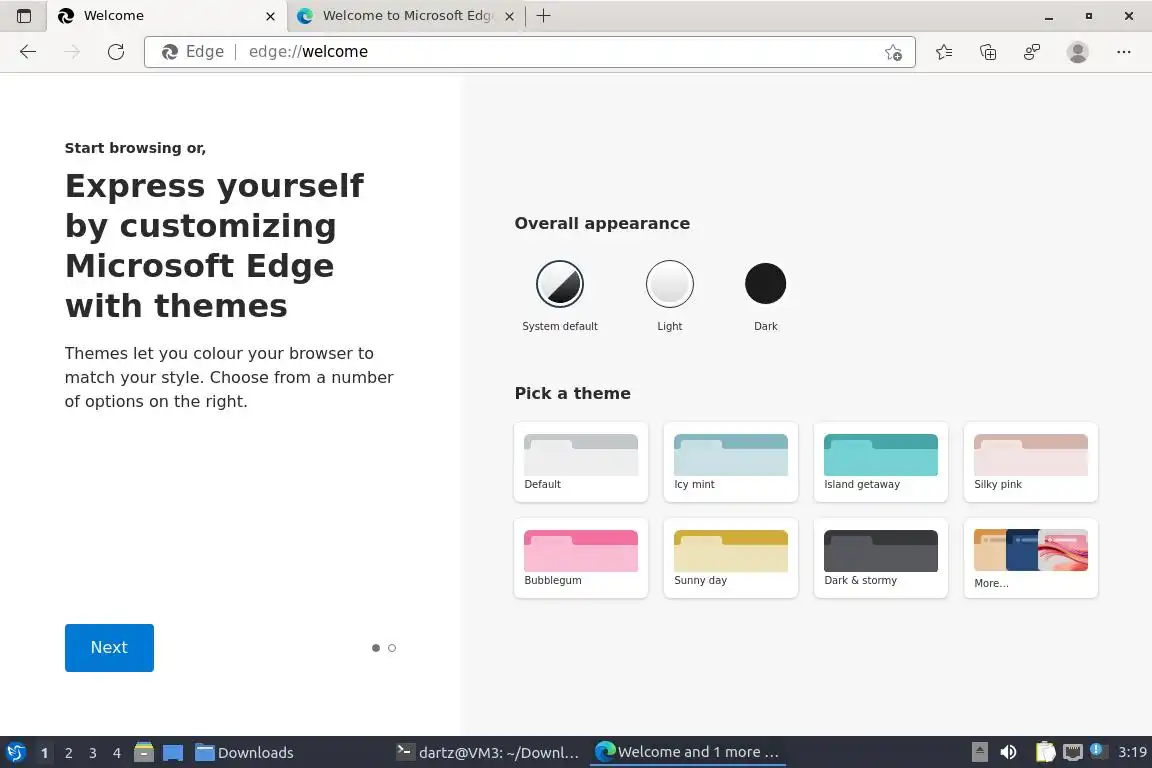Switch to the dartz@VM3 terminal window
The image size is (1152, 768).
coord(488,752)
